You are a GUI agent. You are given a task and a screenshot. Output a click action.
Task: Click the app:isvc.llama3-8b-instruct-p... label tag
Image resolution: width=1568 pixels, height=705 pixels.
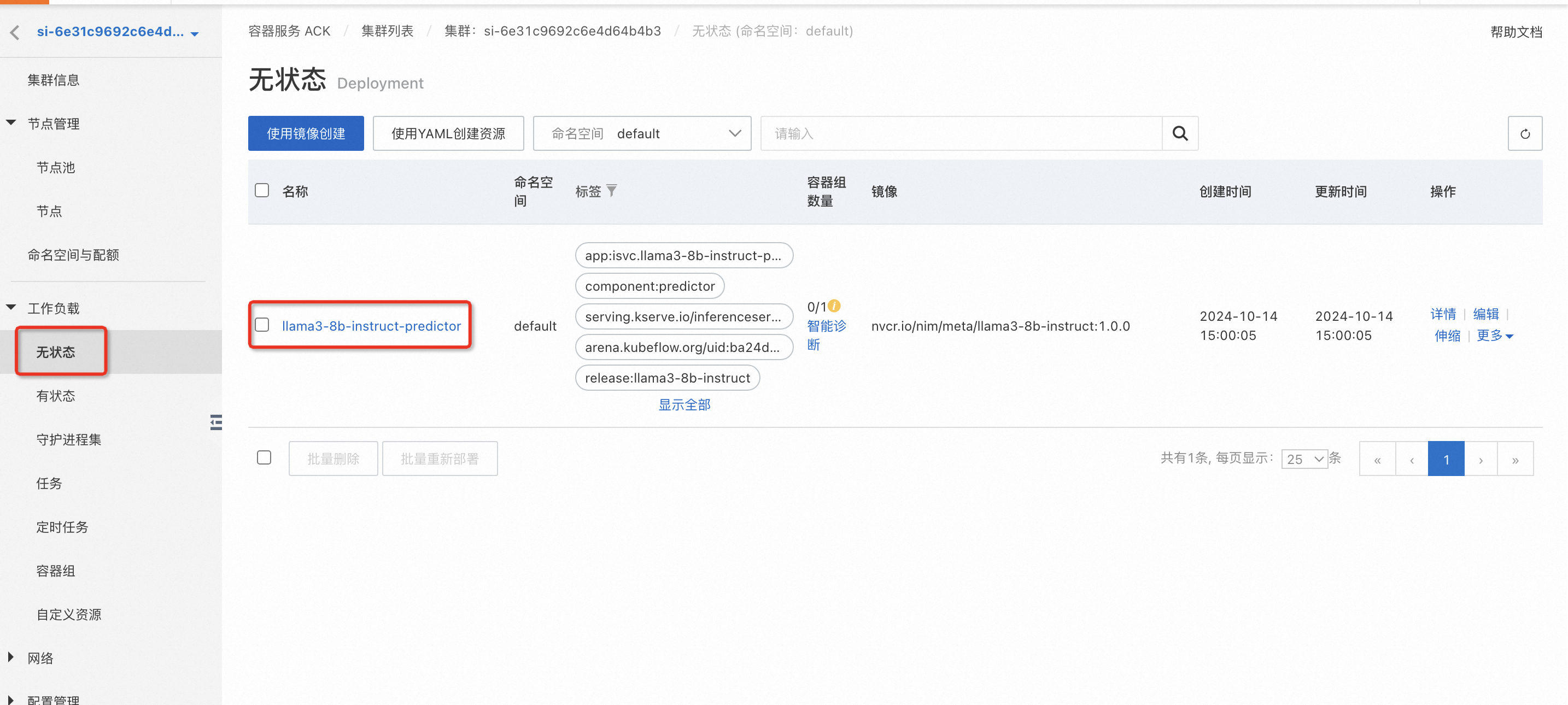tap(683, 255)
